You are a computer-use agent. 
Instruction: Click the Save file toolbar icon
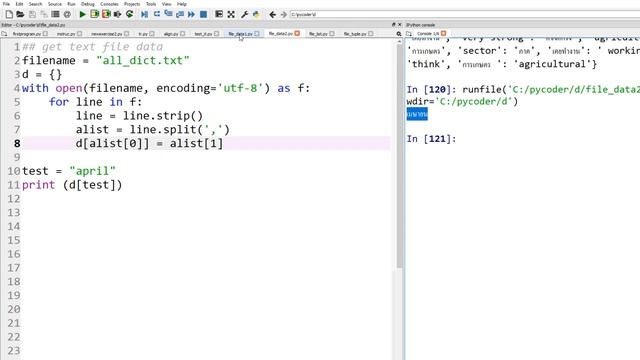(x=32, y=14)
